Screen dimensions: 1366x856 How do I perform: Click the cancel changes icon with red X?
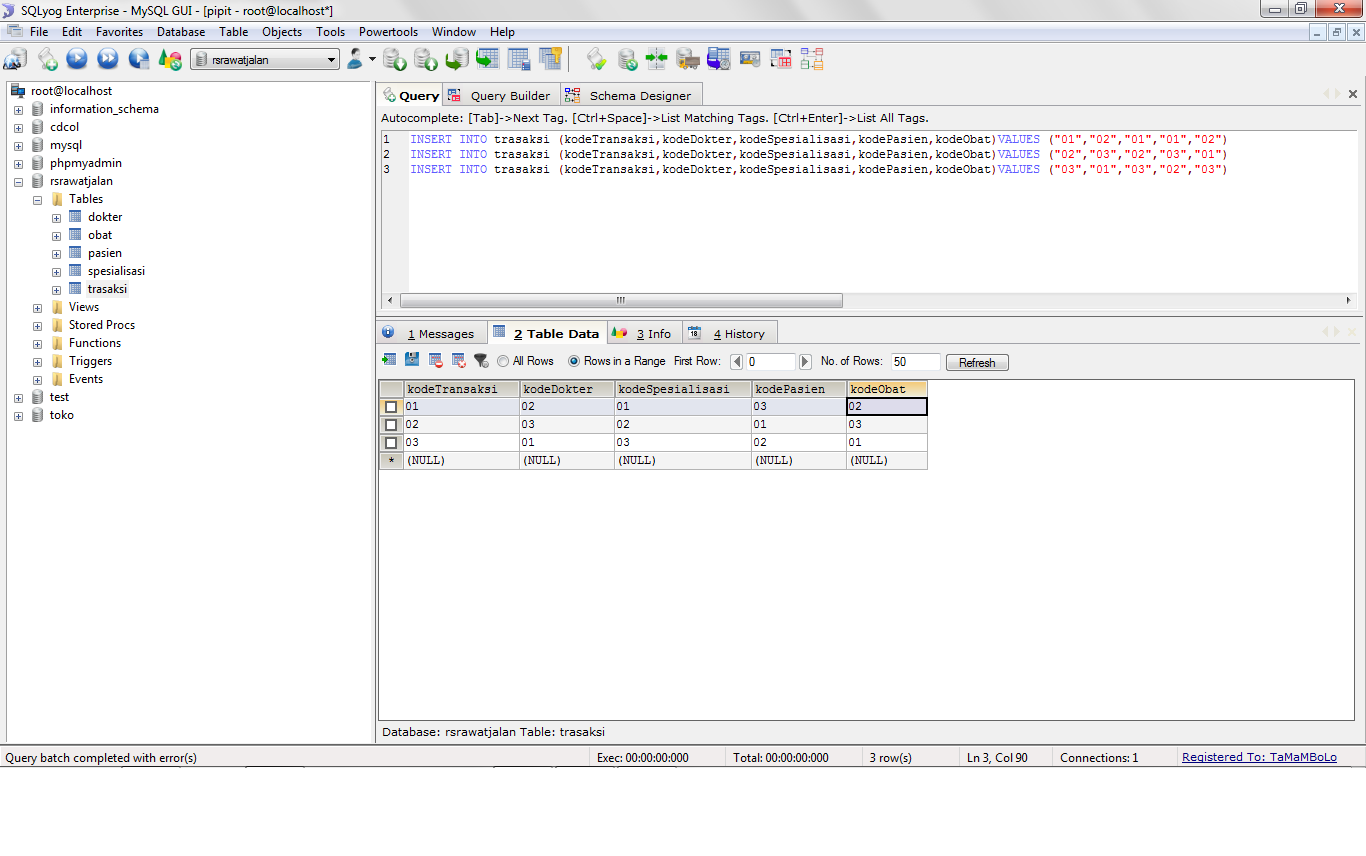point(459,360)
